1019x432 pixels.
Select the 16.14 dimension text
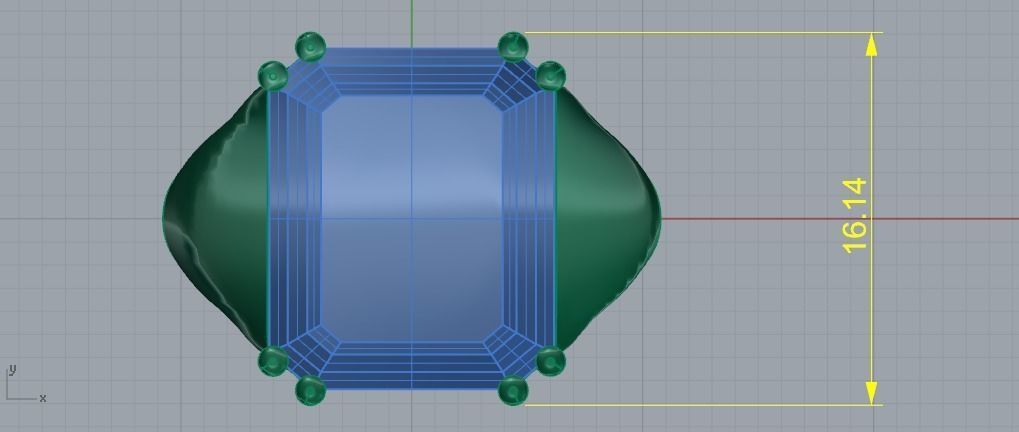pos(854,215)
